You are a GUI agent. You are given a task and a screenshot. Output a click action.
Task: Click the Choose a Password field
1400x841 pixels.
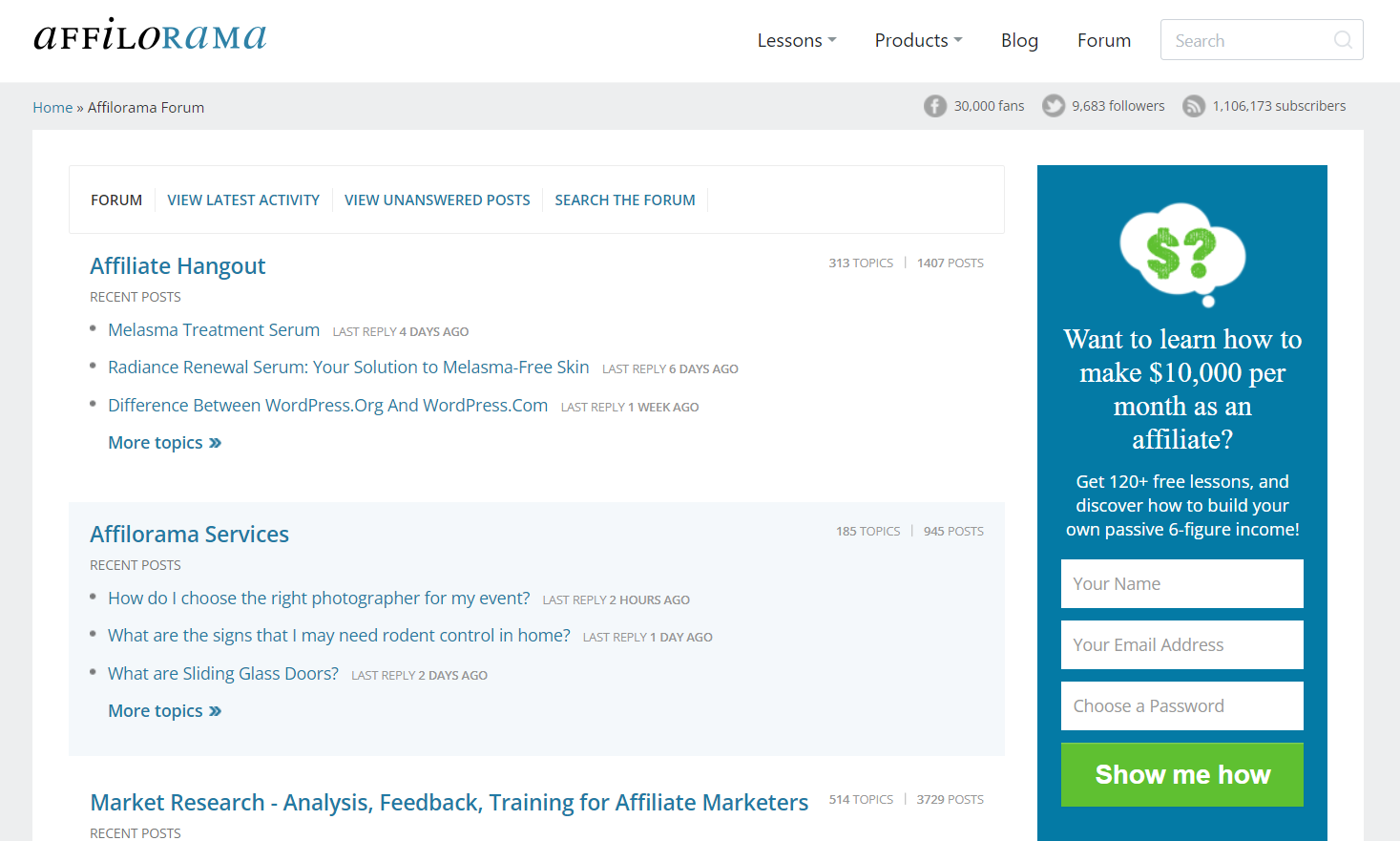point(1182,705)
